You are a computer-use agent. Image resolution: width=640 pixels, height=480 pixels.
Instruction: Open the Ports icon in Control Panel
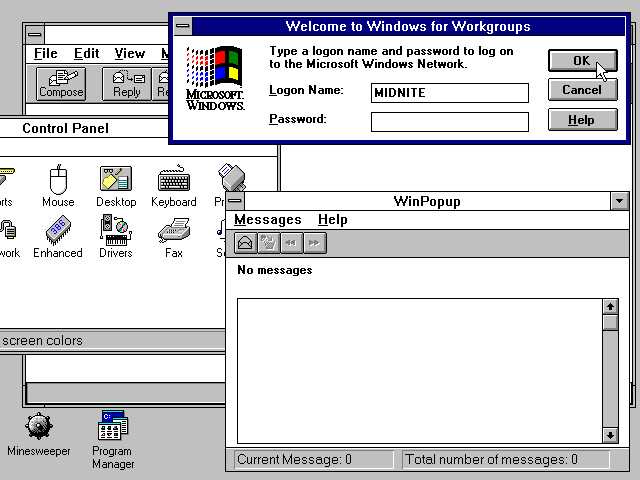click(x=6, y=186)
